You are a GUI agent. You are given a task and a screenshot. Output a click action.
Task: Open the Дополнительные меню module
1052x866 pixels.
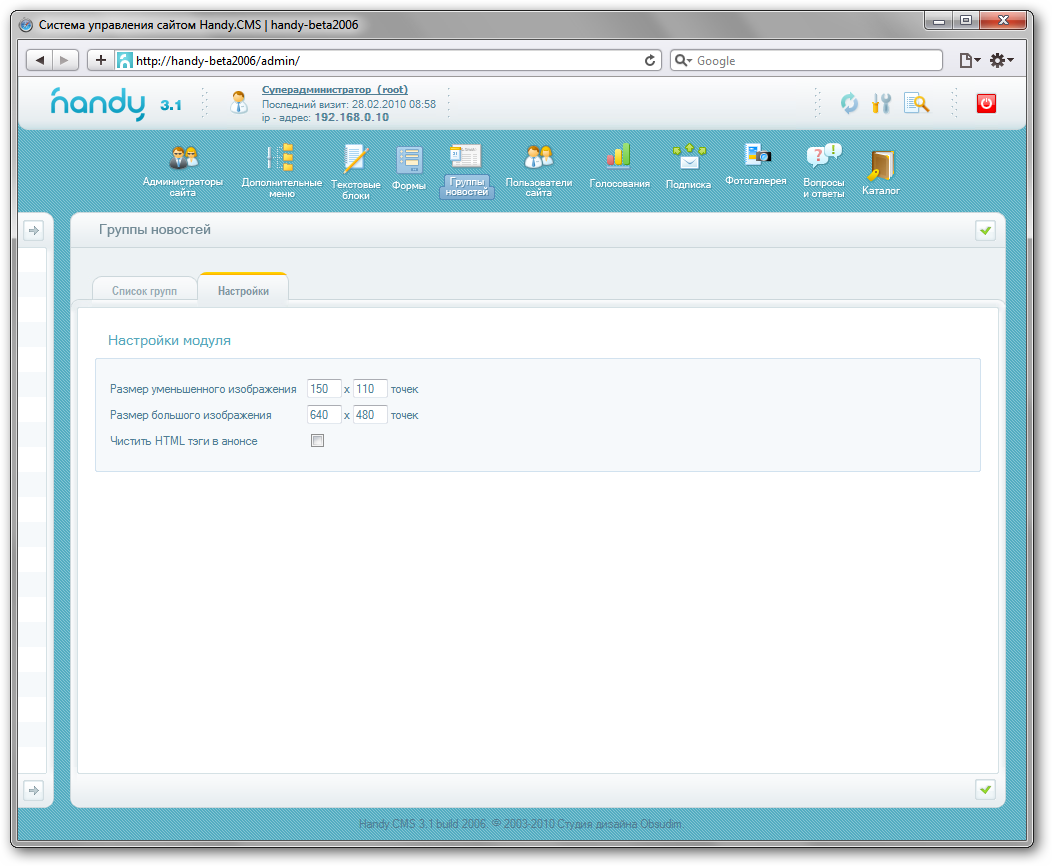[281, 170]
